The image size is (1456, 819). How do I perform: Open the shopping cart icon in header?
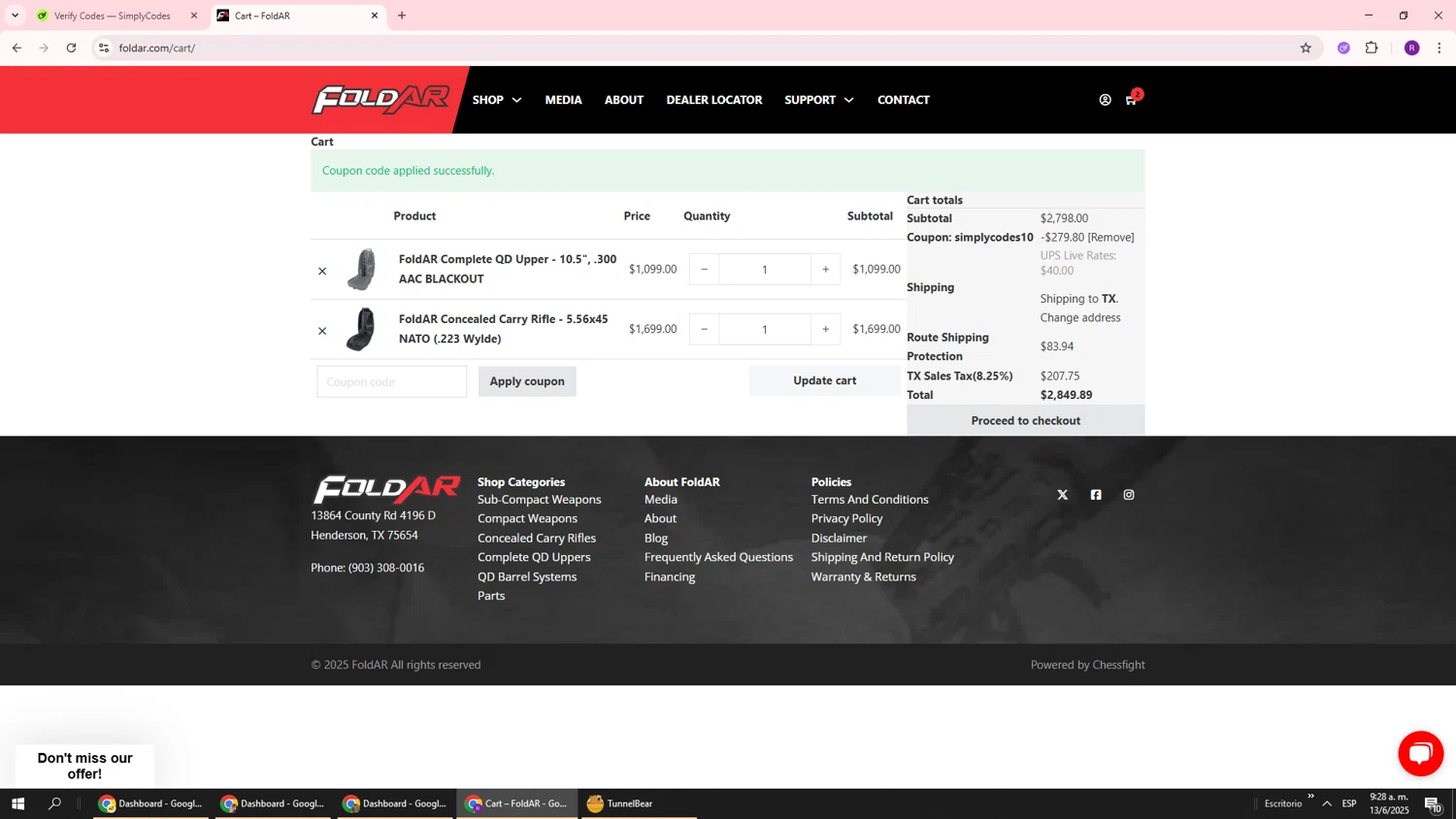click(1131, 100)
